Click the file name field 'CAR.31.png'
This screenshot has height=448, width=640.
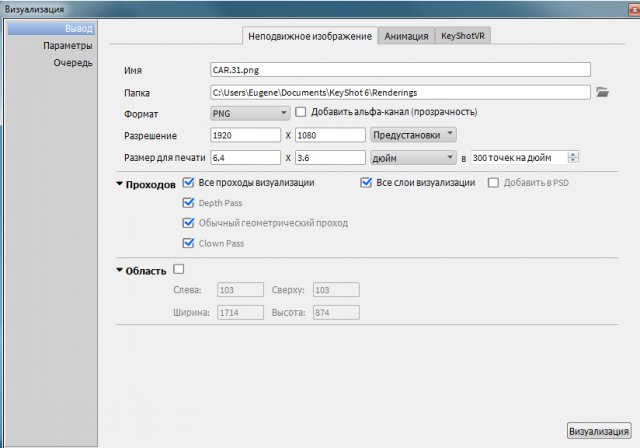(400, 71)
